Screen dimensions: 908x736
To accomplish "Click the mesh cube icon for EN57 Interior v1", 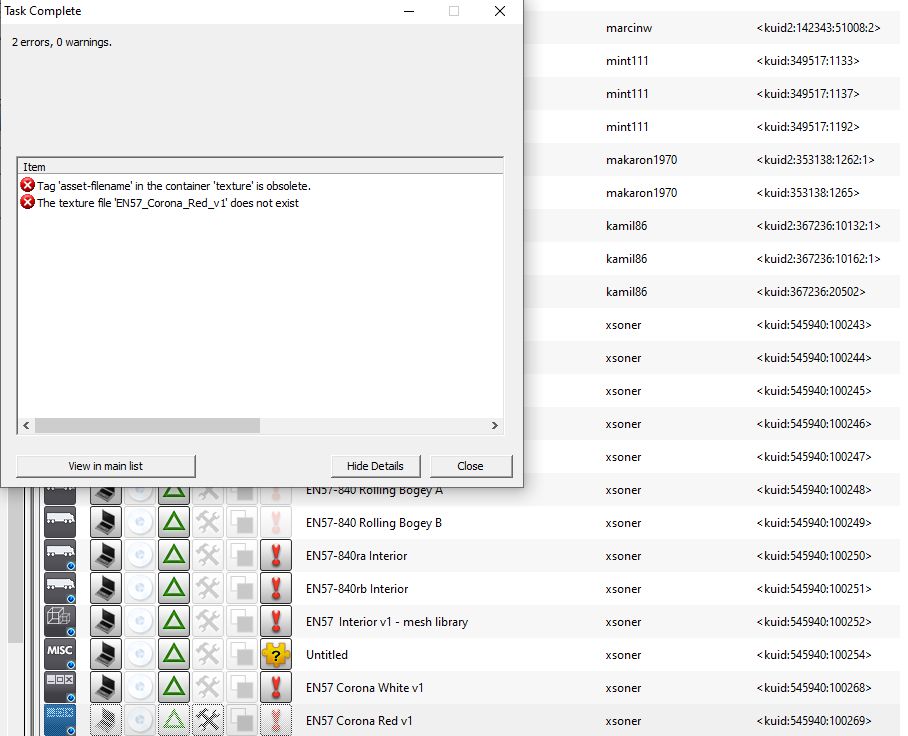I will pyautogui.click(x=60, y=622).
